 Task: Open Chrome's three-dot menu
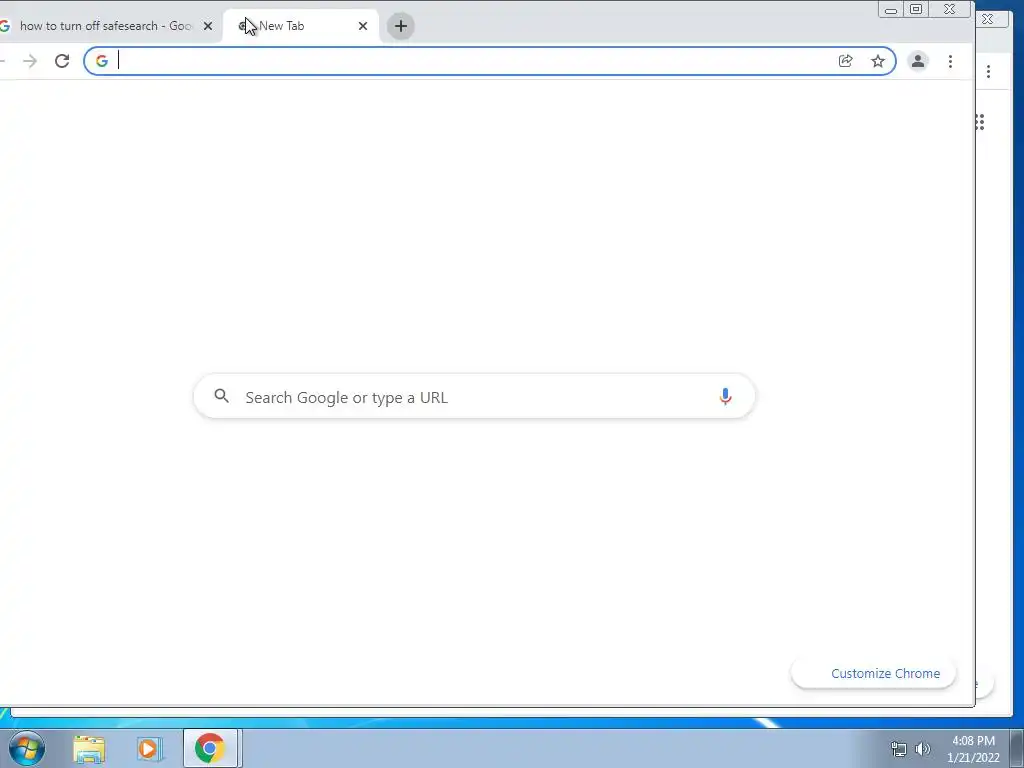pos(950,61)
